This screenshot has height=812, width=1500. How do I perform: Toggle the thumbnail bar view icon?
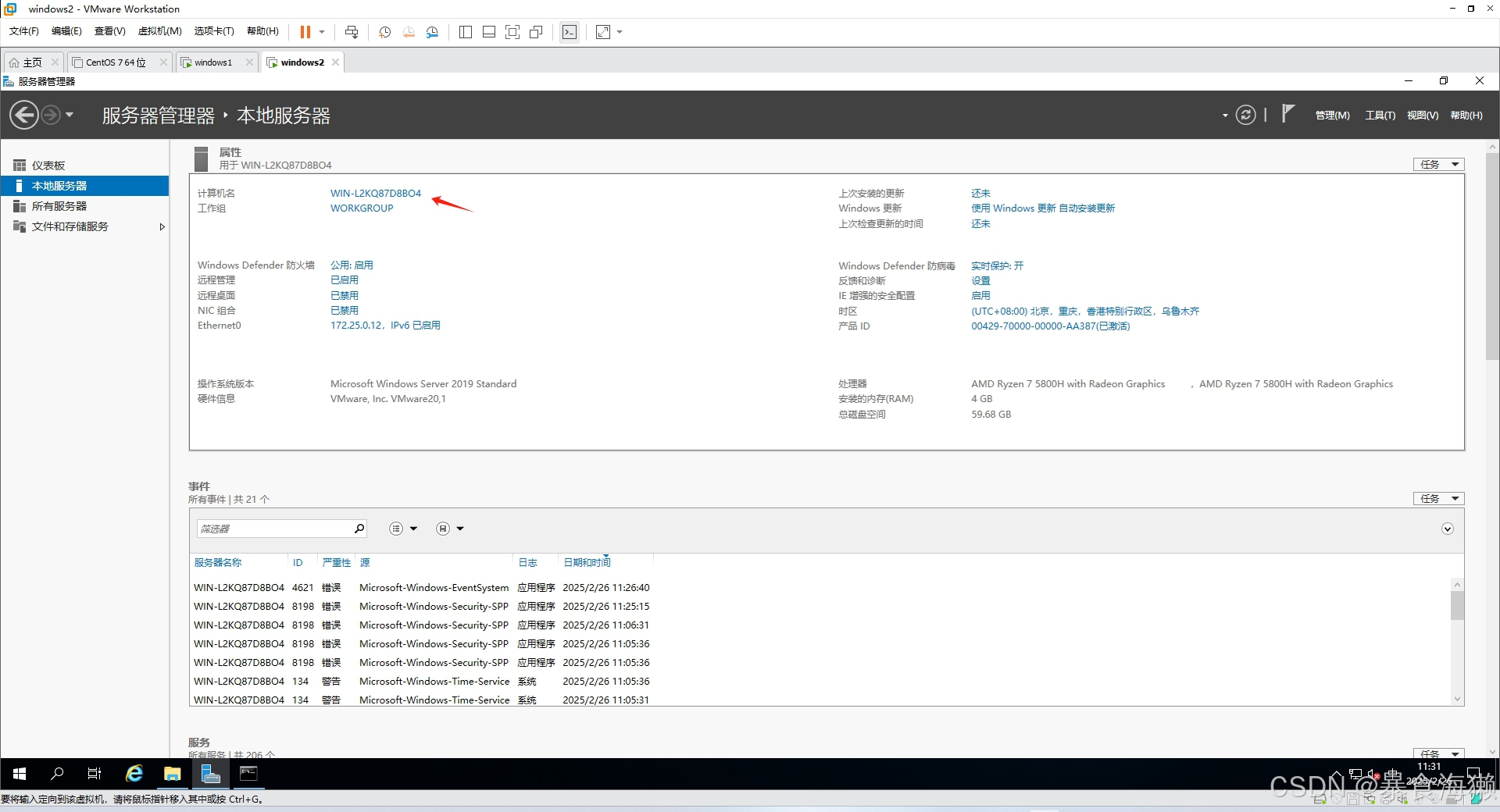click(x=489, y=32)
